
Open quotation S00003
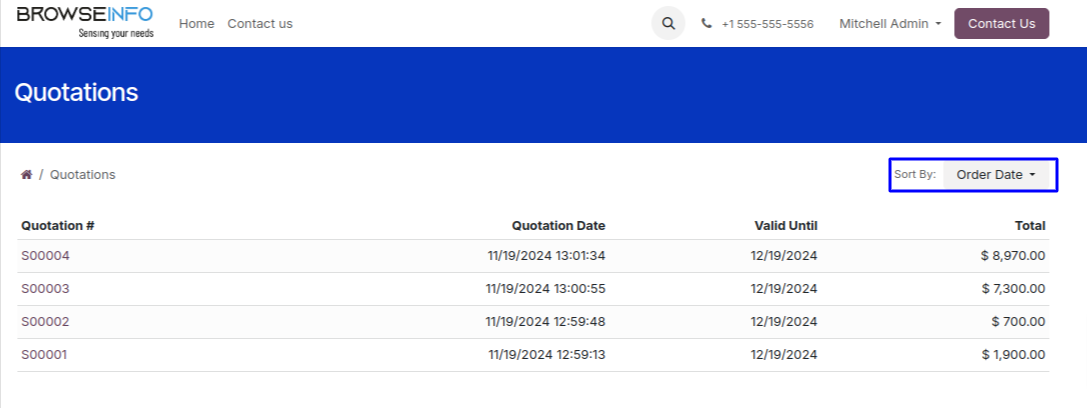pyautogui.click(x=45, y=289)
